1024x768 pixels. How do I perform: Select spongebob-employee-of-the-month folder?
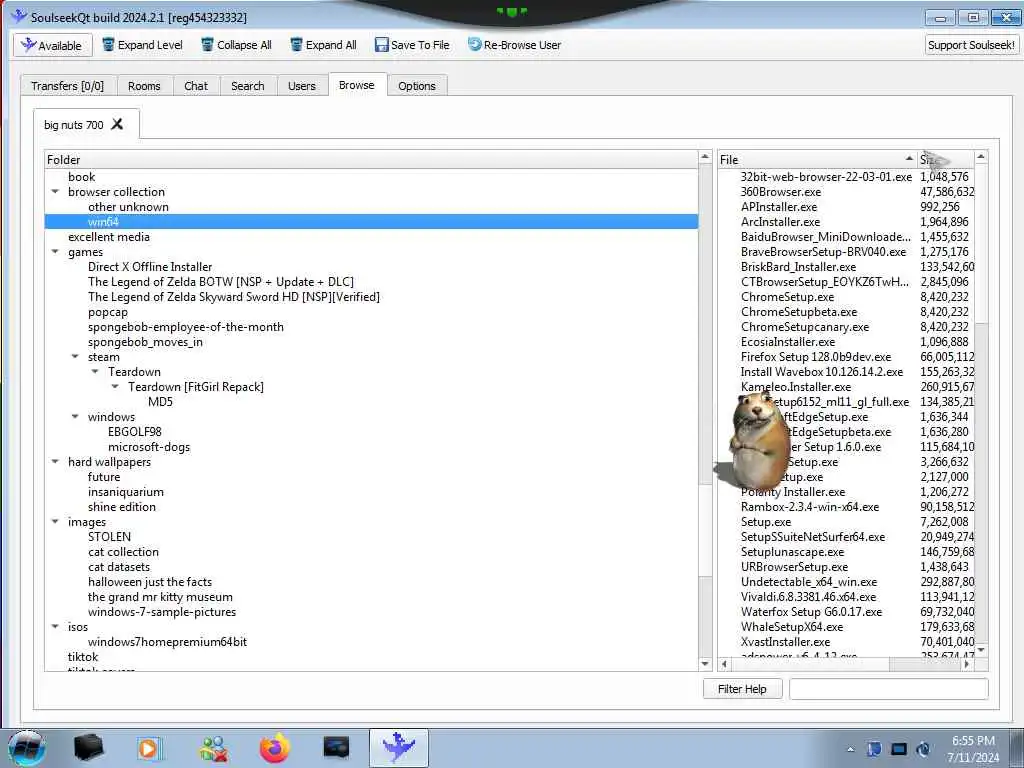coord(186,327)
